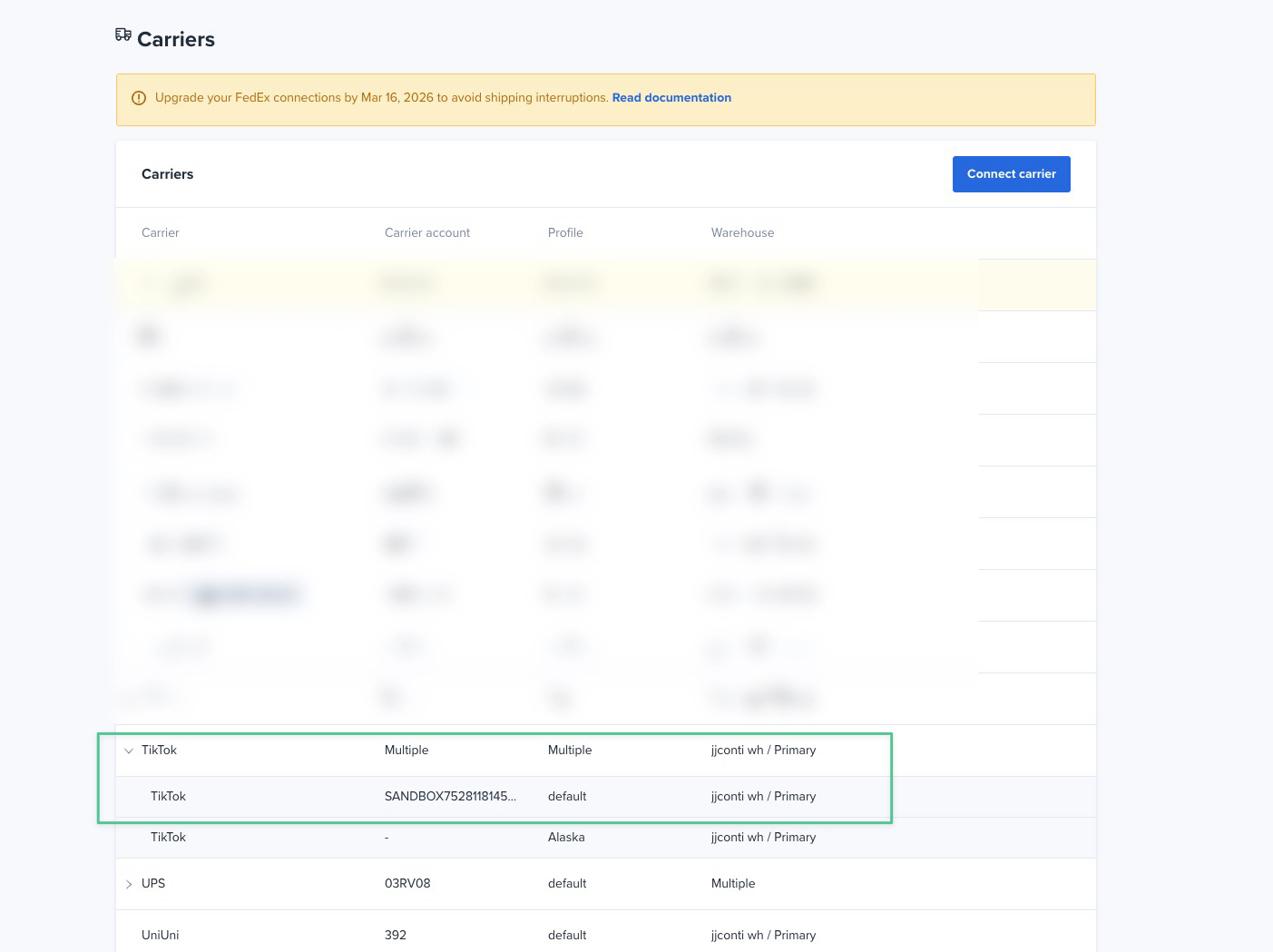The height and width of the screenshot is (952, 1273).
Task: Collapse the TikTok carrier group chevron
Action: 129,751
